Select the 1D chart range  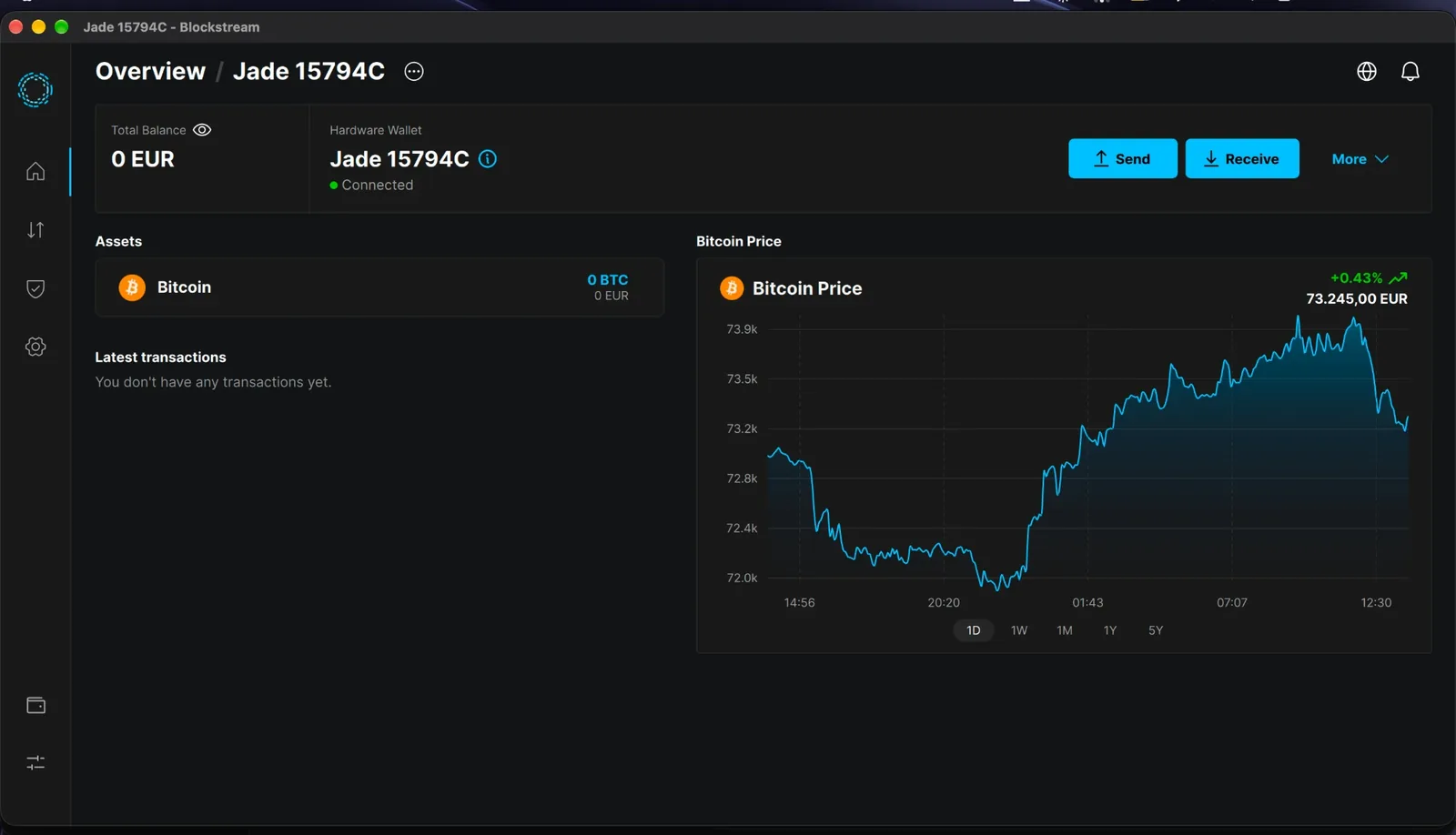pos(974,630)
